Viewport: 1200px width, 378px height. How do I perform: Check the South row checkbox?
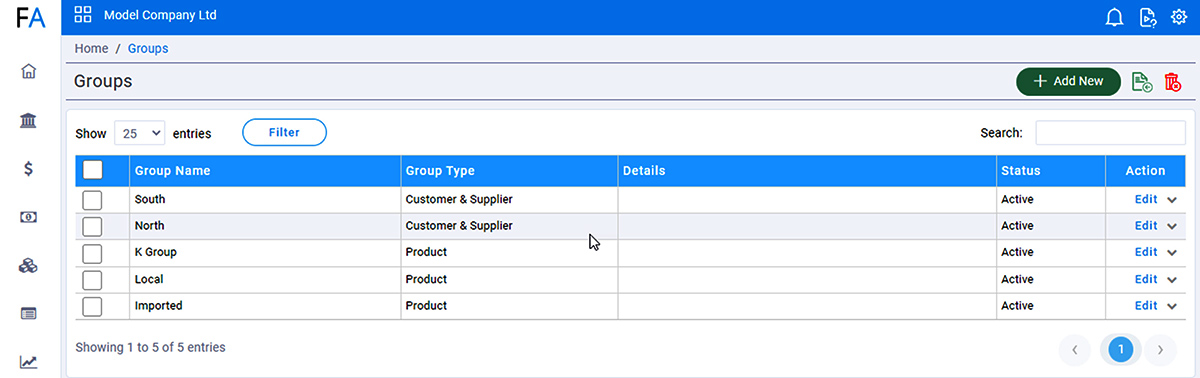pyautogui.click(x=92, y=200)
